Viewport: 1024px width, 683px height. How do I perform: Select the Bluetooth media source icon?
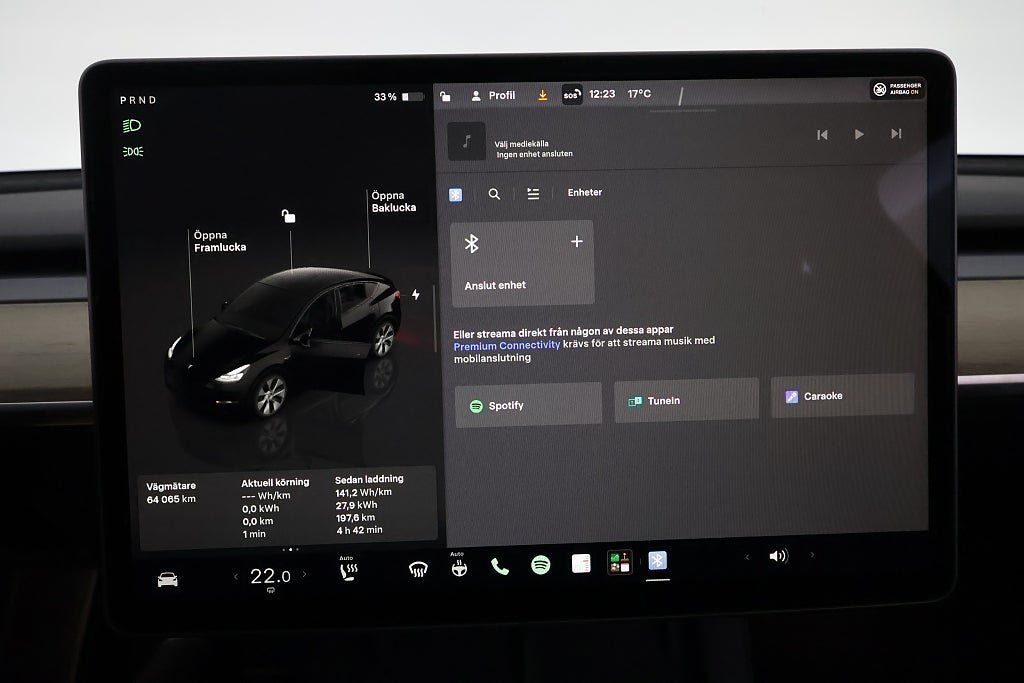(456, 195)
